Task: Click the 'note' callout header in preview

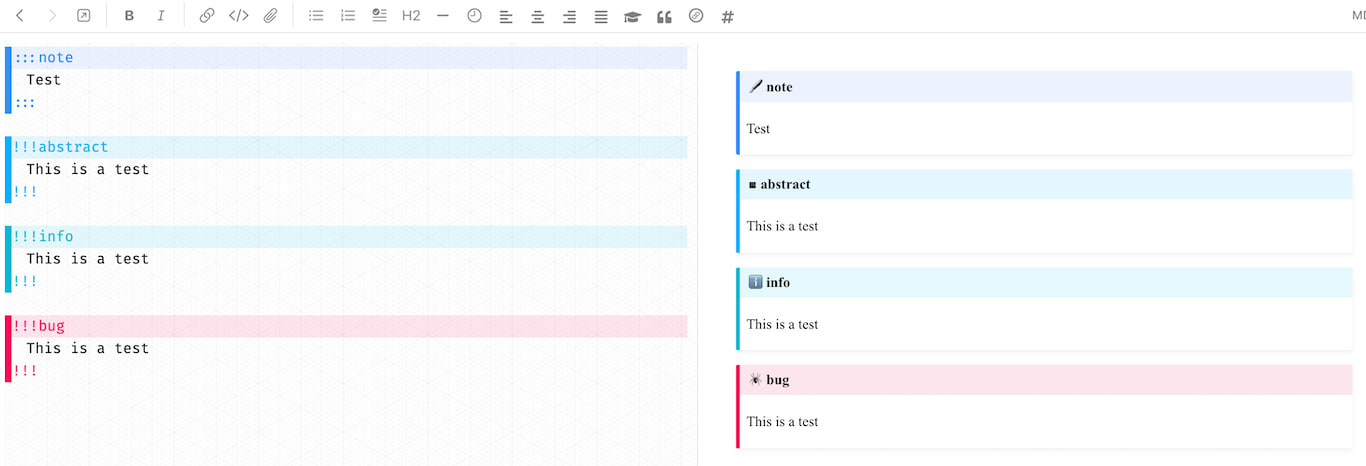Action: tap(1045, 87)
